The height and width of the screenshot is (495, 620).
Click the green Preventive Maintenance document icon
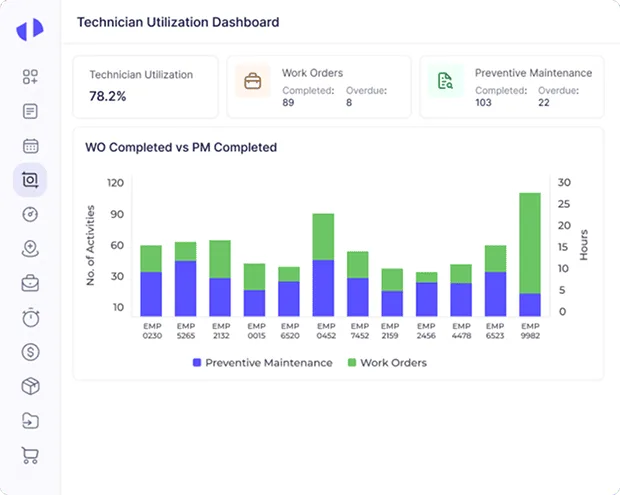pos(446,81)
